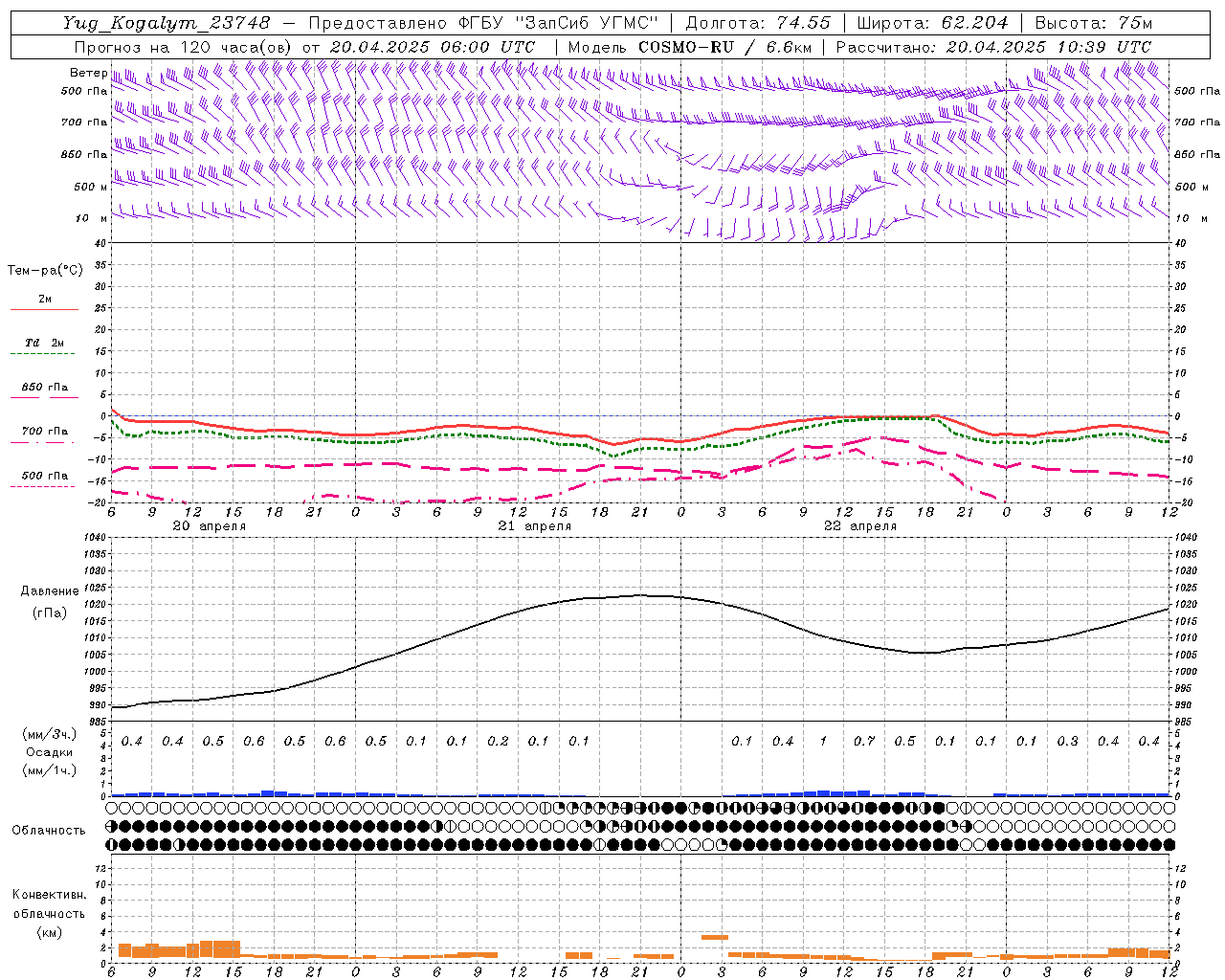Viewport: 1225px width, 980px height.
Task: Click the station title Yug_Kogalym_23748
Action: (x=166, y=22)
